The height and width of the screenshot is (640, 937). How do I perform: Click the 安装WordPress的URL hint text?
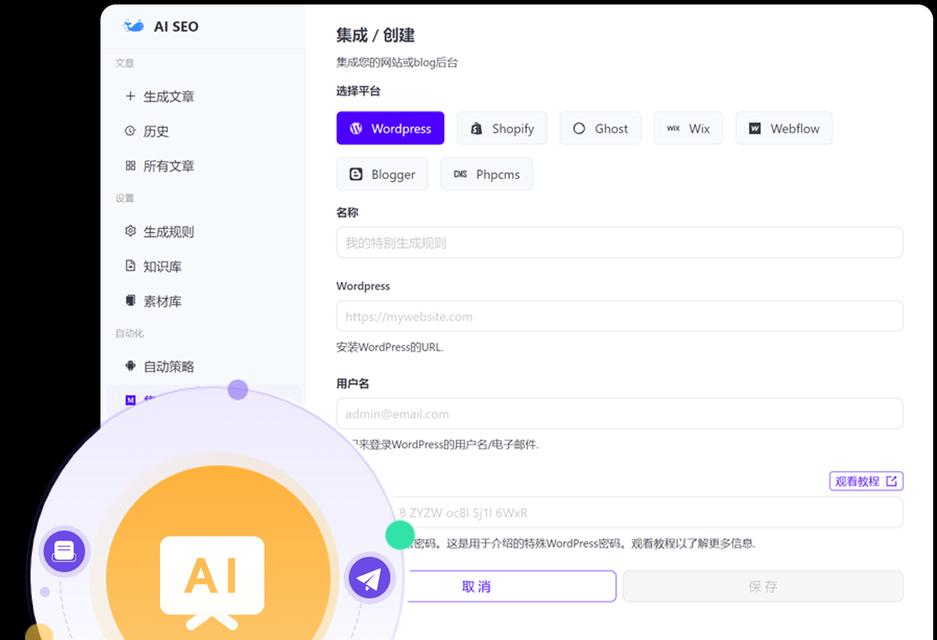390,347
